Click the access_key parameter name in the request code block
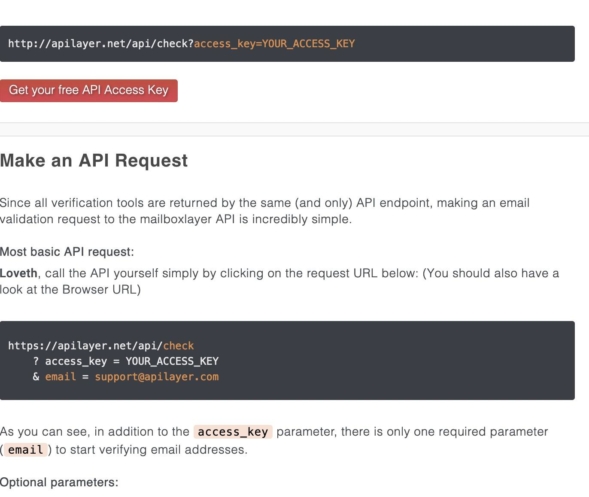Viewport: 589px width, 497px height. click(x=76, y=361)
